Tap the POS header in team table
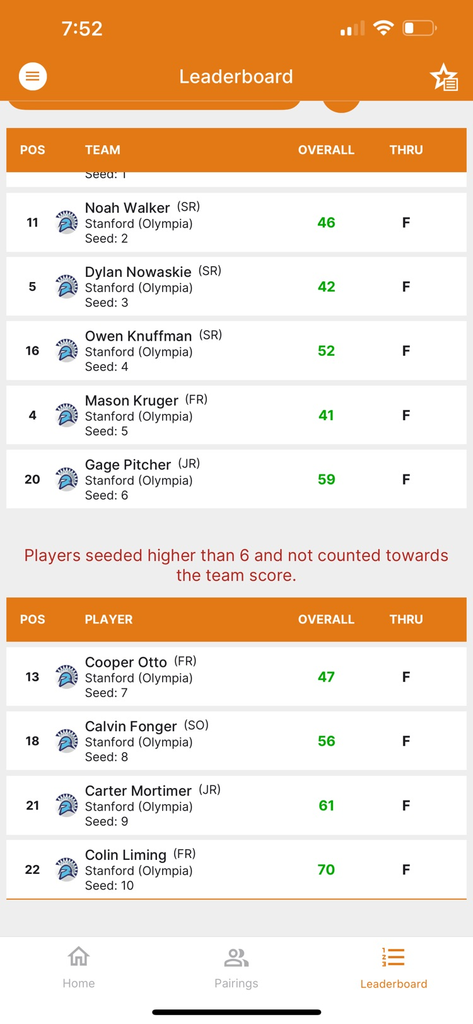This screenshot has height=1024, width=473. pyautogui.click(x=33, y=150)
